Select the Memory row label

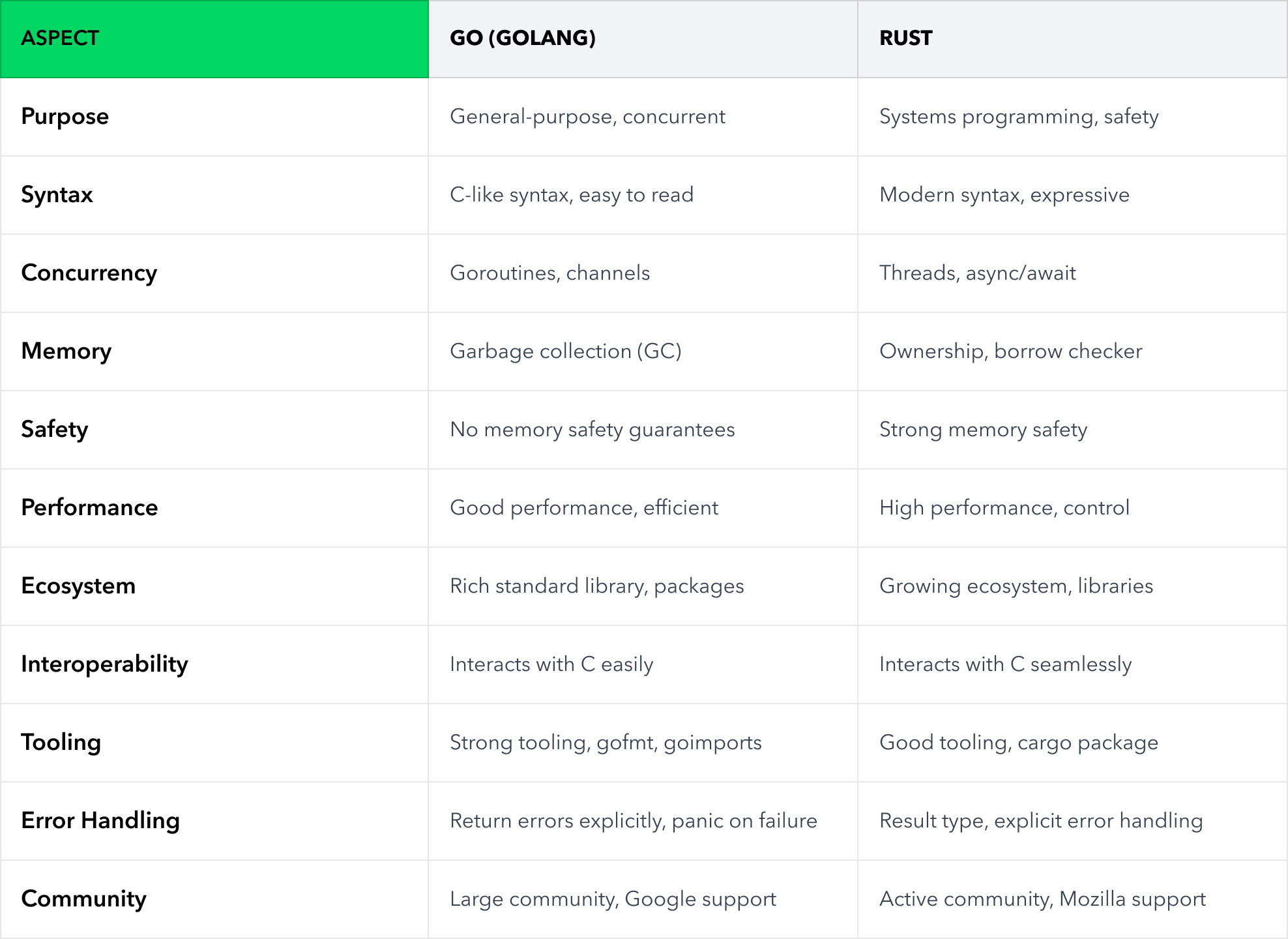coord(66,351)
